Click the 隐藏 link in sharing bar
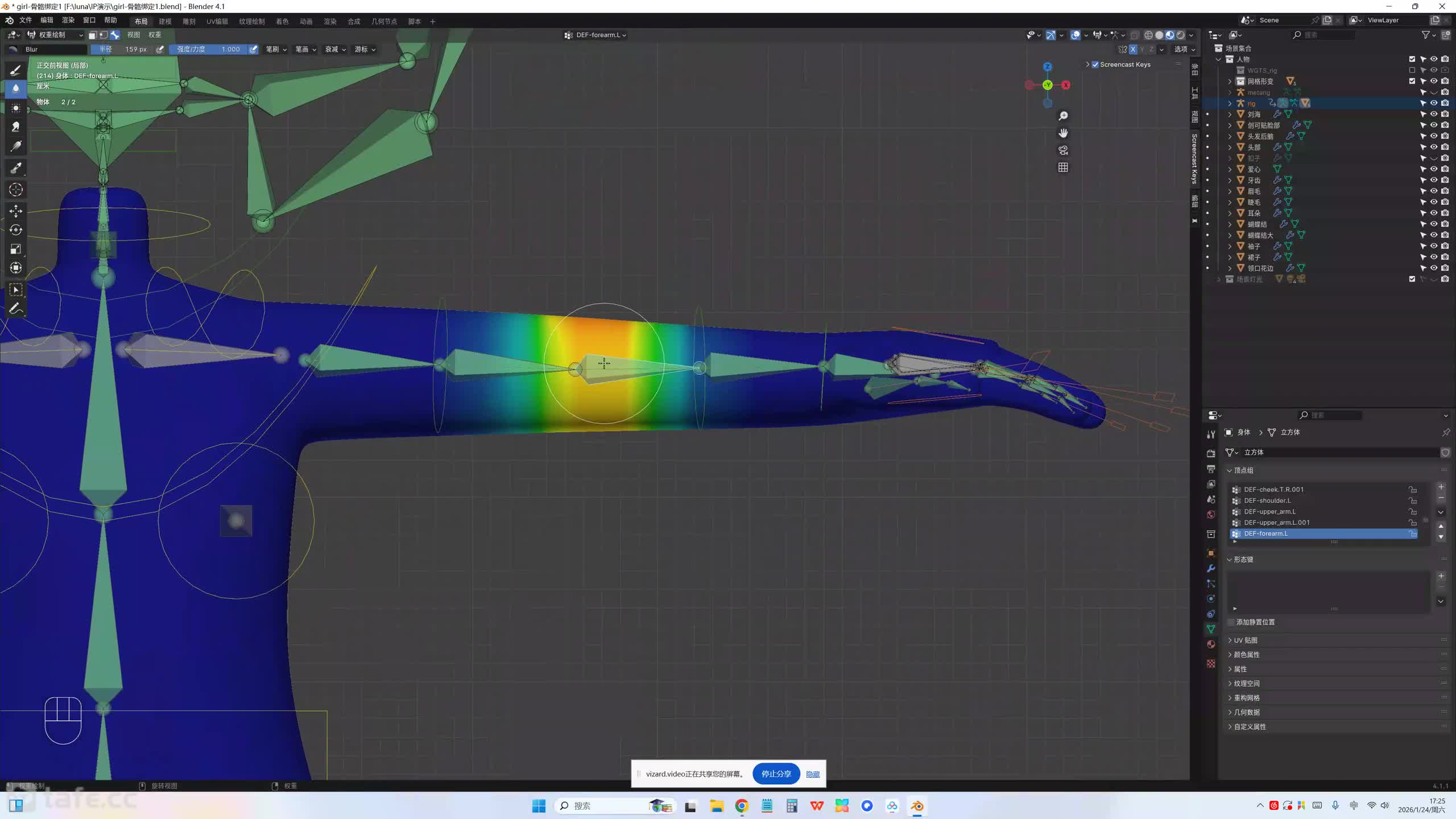The width and height of the screenshot is (1456, 819). pos(813,774)
